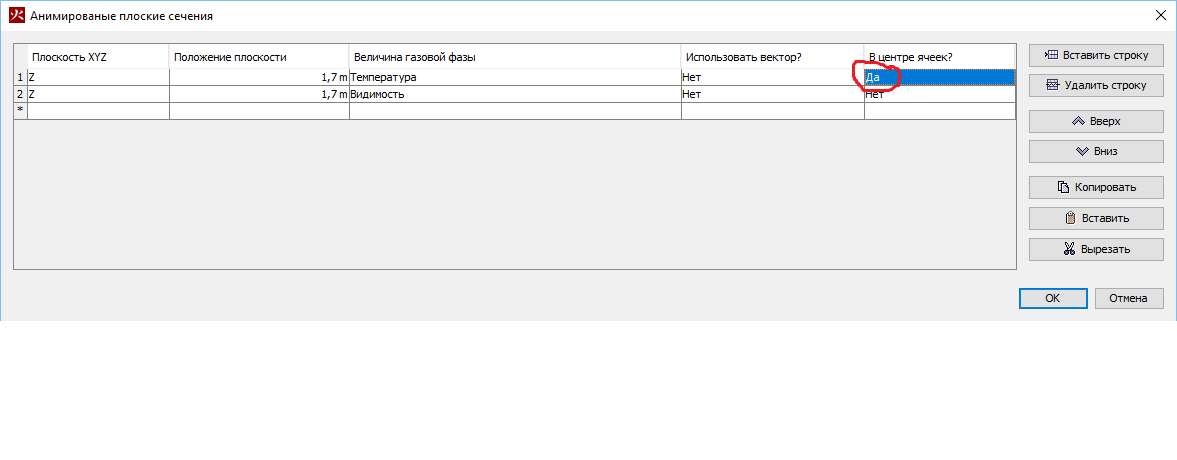The width and height of the screenshot is (1177, 460).
Task: Move the row up with Вверх
Action: (1095, 121)
